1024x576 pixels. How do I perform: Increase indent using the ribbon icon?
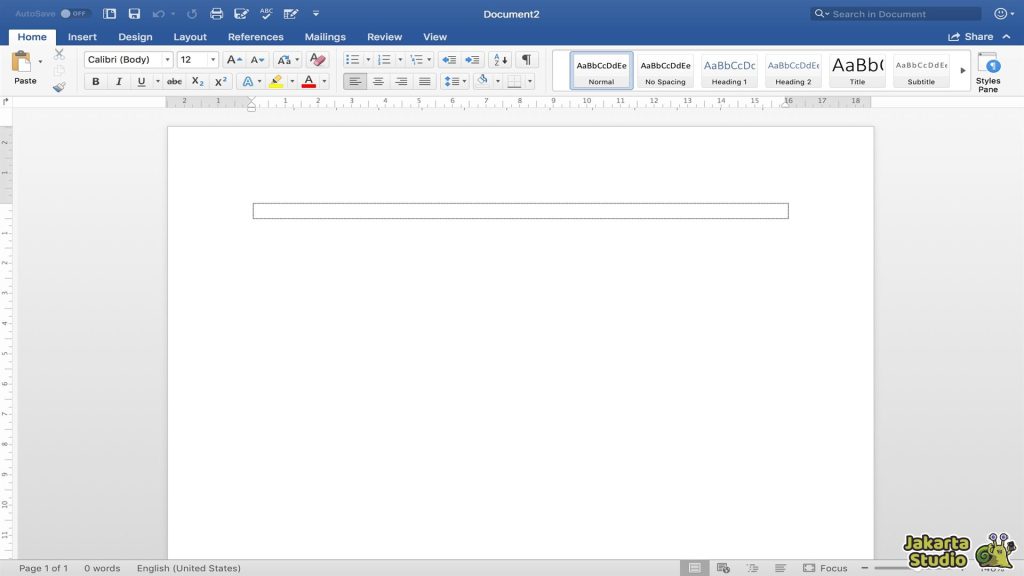(x=471, y=60)
